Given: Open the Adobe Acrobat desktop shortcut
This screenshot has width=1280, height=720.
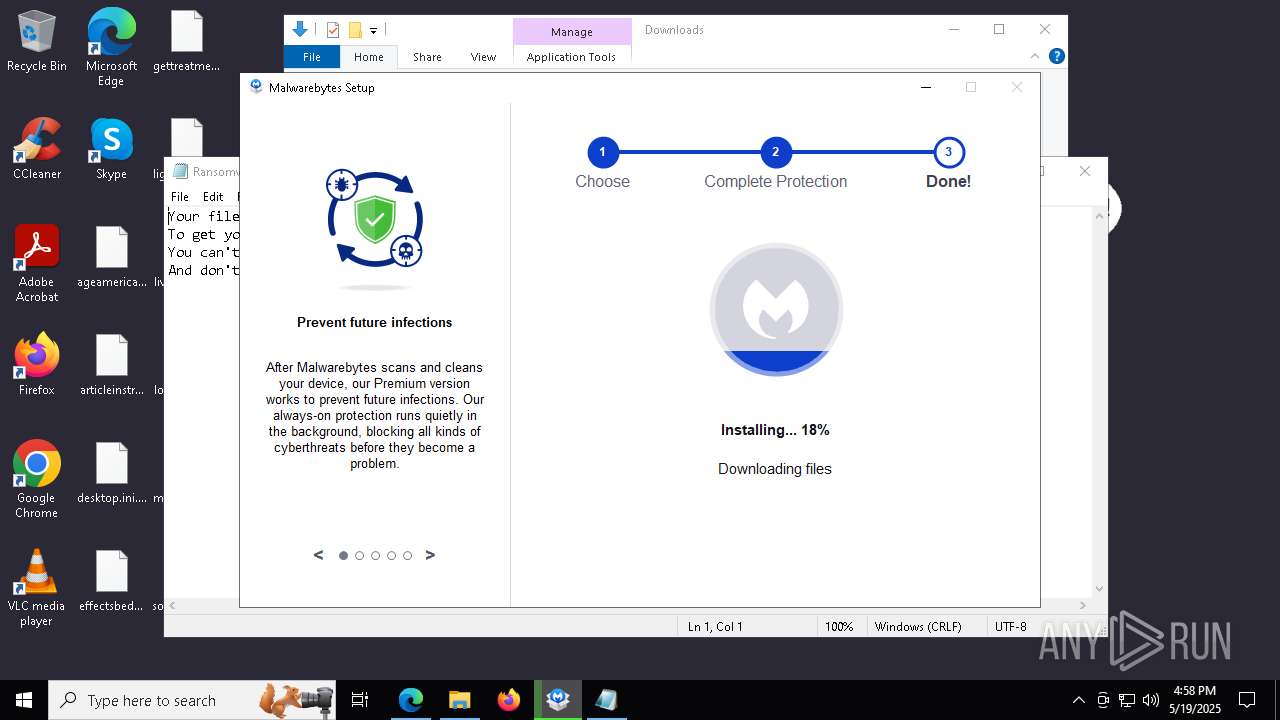Looking at the screenshot, I should click(37, 263).
